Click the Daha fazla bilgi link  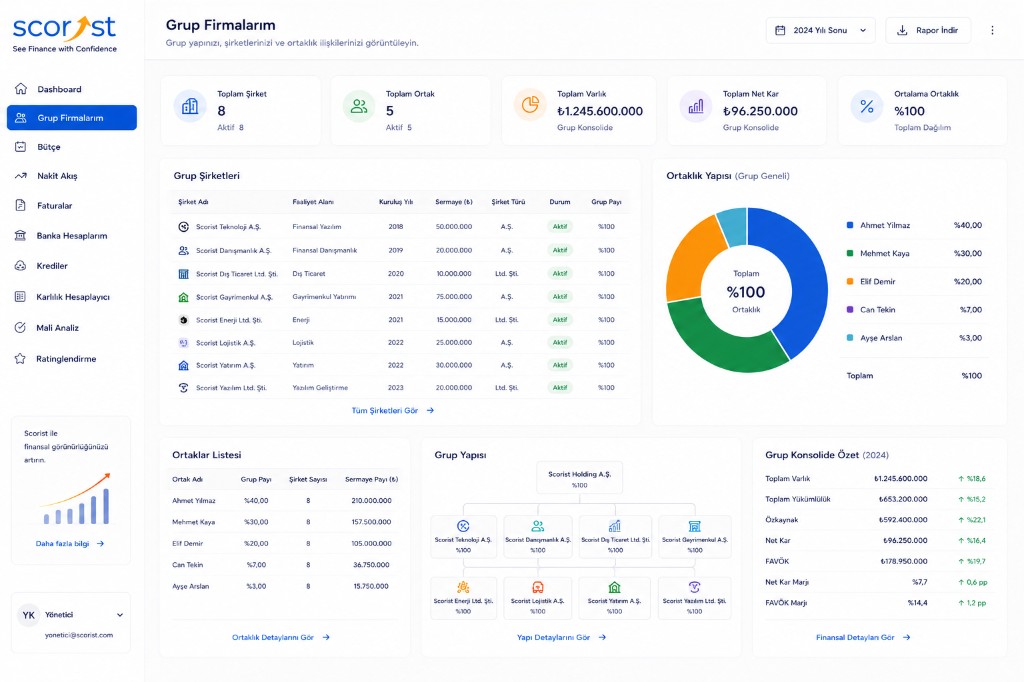70,544
